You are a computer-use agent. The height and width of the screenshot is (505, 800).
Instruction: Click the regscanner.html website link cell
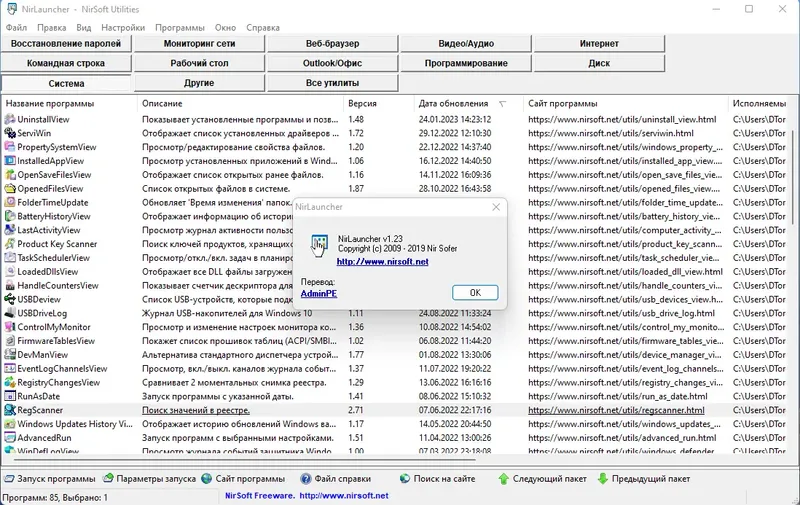click(616, 410)
